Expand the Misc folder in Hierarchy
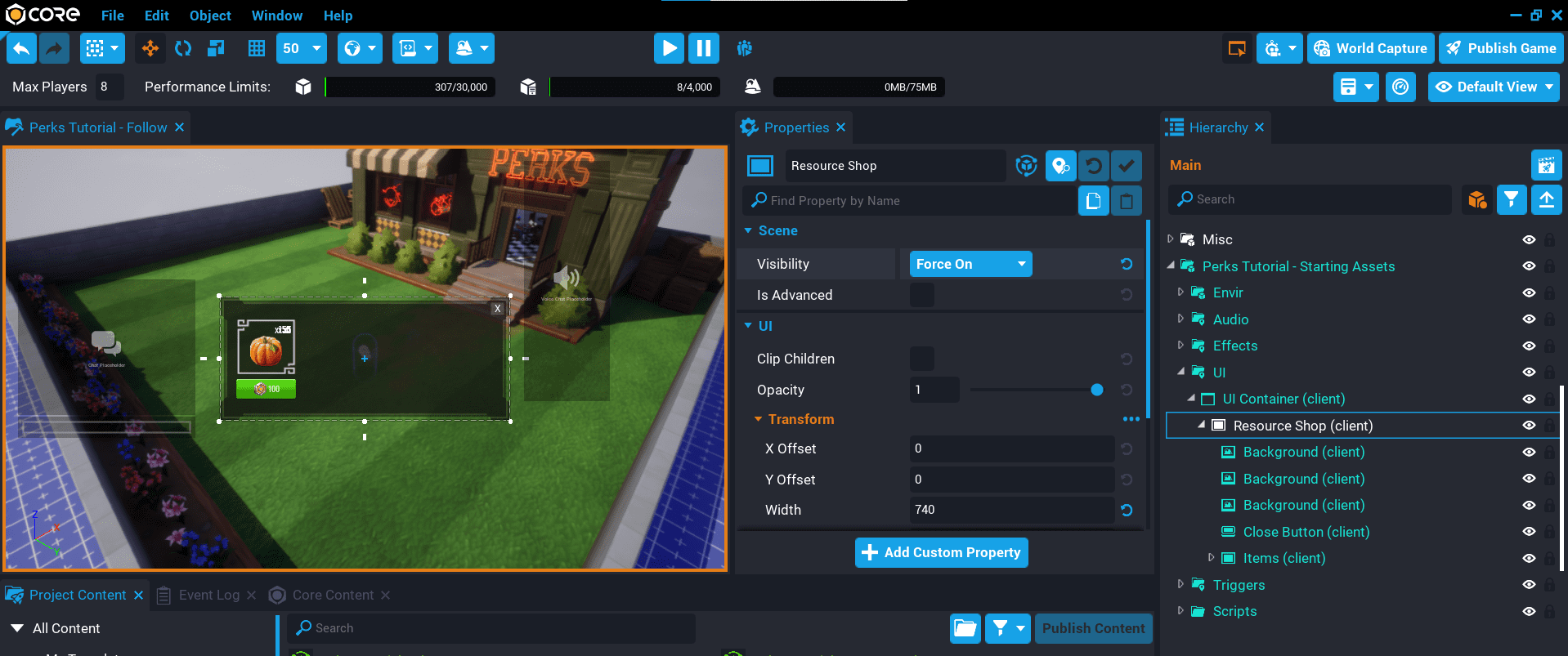Screen dimensions: 1568x656 tap(1171, 239)
